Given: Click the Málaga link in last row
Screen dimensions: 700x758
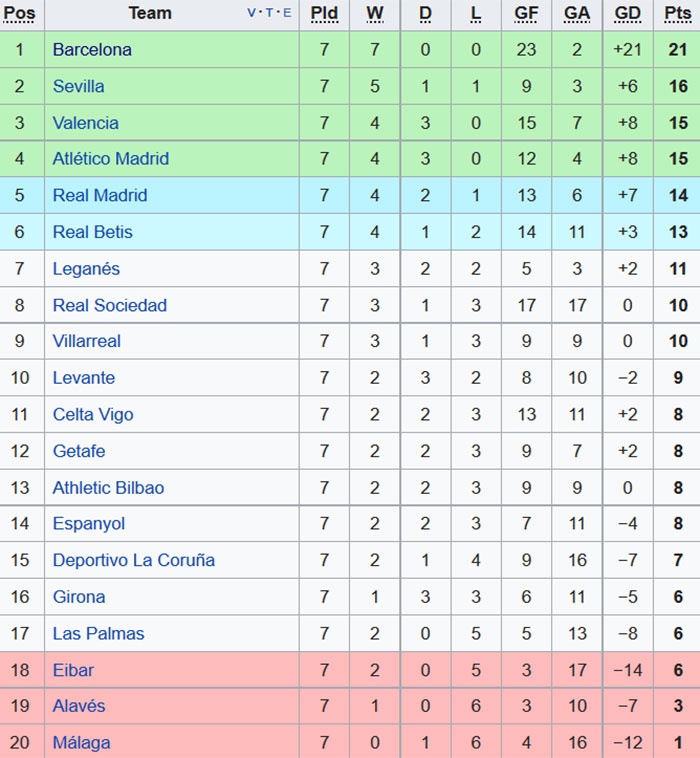Looking at the screenshot, I should click(x=81, y=743).
